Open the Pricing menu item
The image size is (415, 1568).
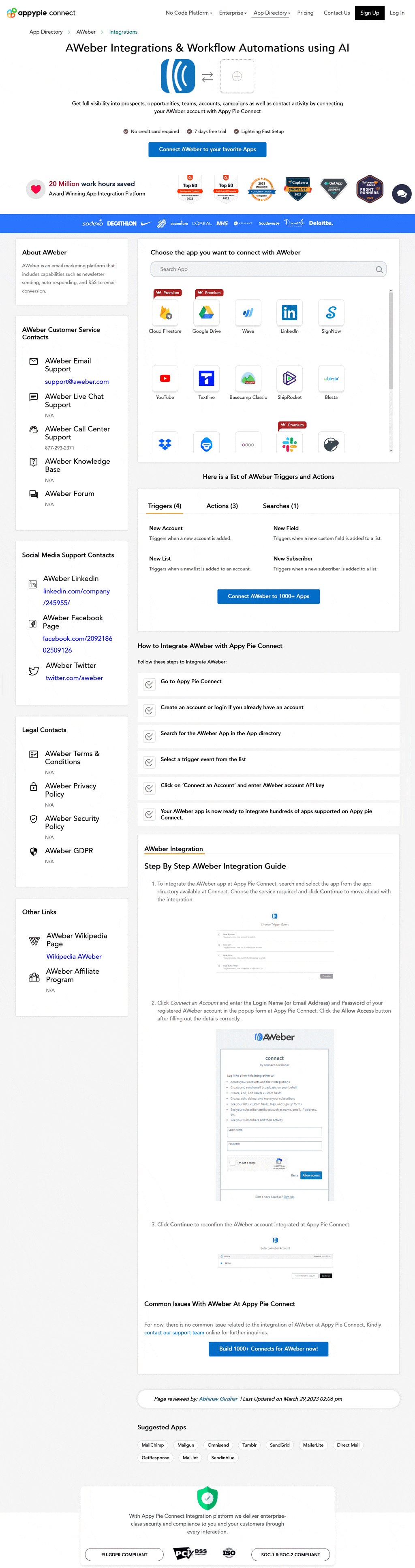tap(305, 13)
